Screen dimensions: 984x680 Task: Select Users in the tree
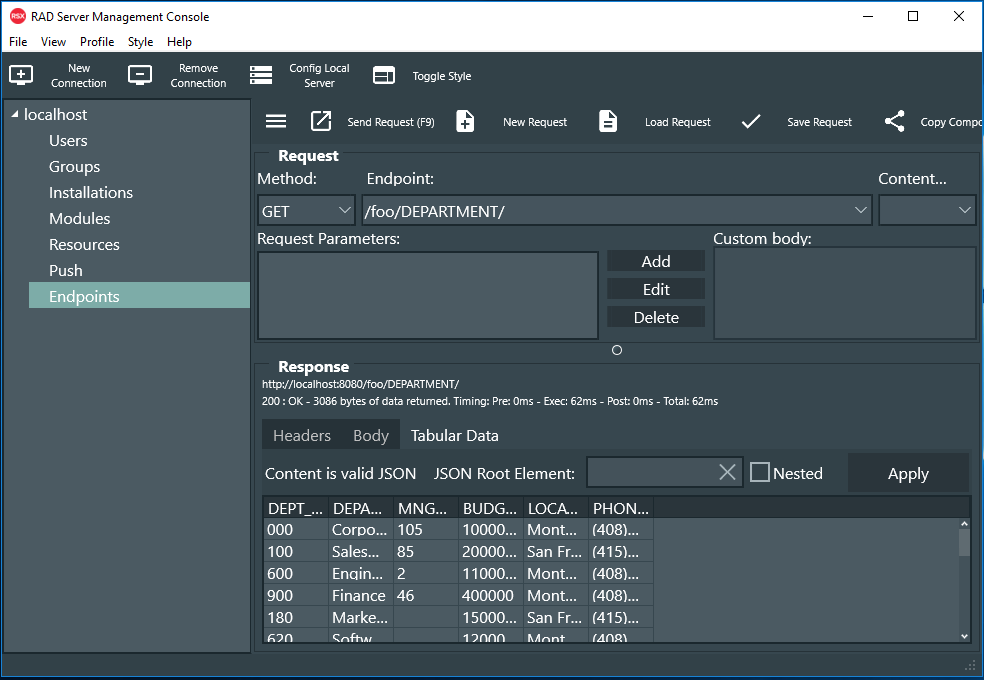(68, 141)
